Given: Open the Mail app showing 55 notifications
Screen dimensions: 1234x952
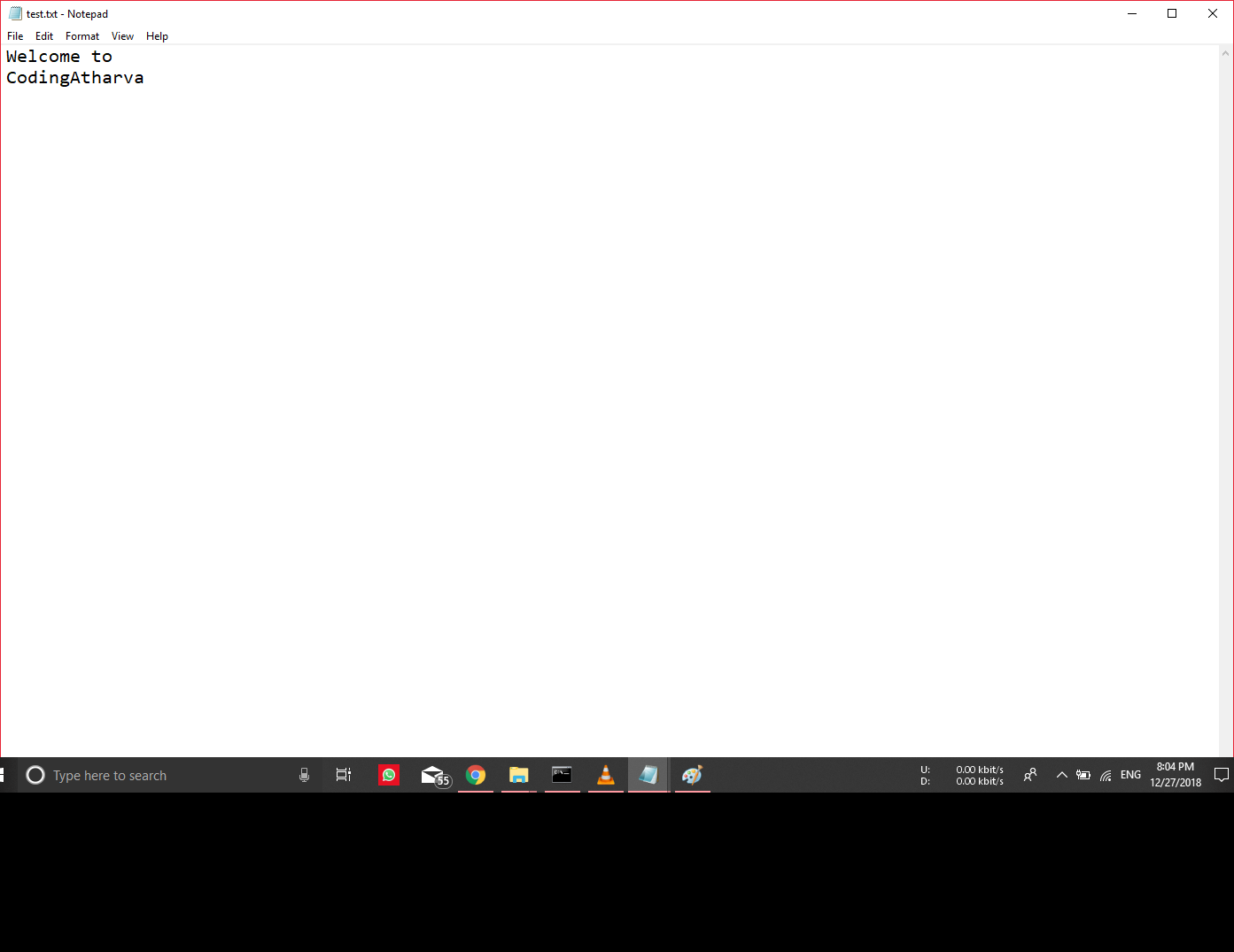Looking at the screenshot, I should coord(433,774).
